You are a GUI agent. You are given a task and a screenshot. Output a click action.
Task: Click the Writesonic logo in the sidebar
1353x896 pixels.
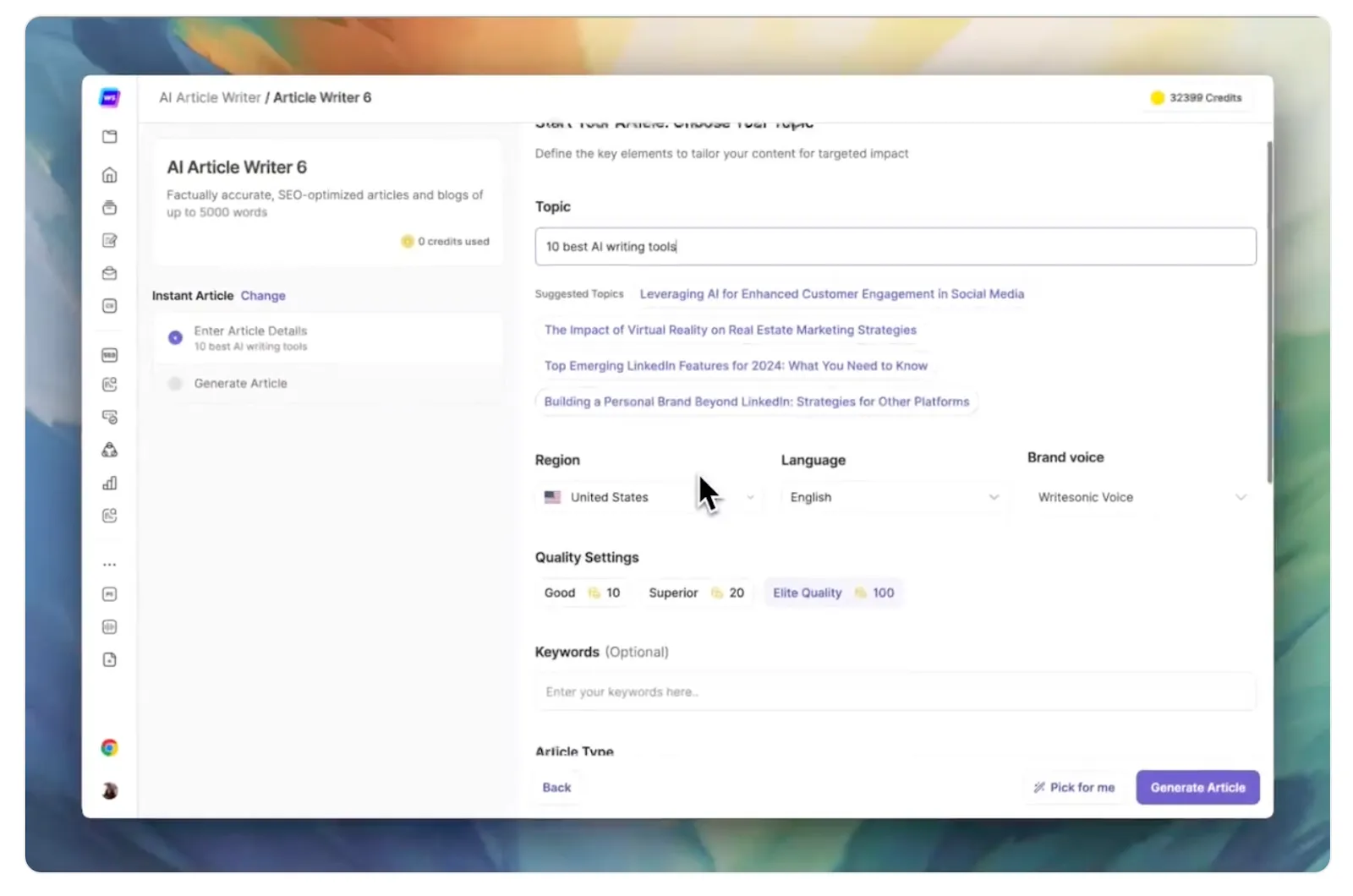point(110,98)
